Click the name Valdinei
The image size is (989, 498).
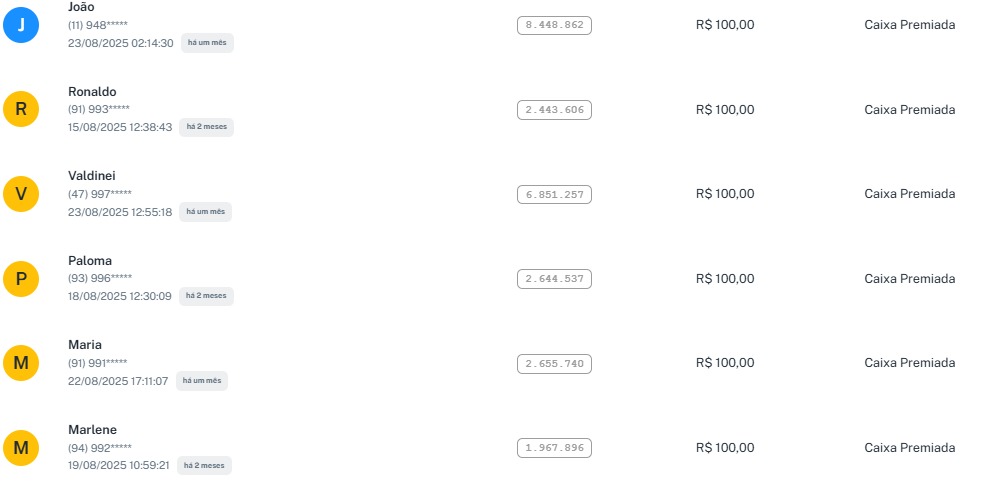click(x=92, y=176)
